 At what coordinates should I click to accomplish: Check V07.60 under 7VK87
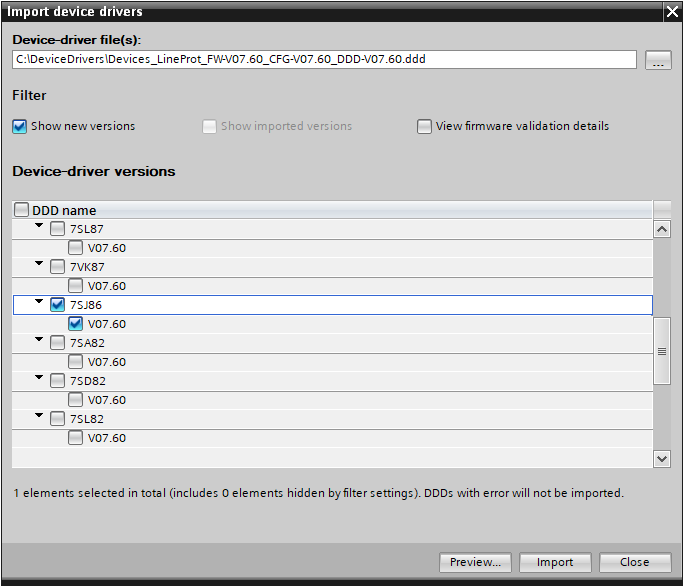75,286
